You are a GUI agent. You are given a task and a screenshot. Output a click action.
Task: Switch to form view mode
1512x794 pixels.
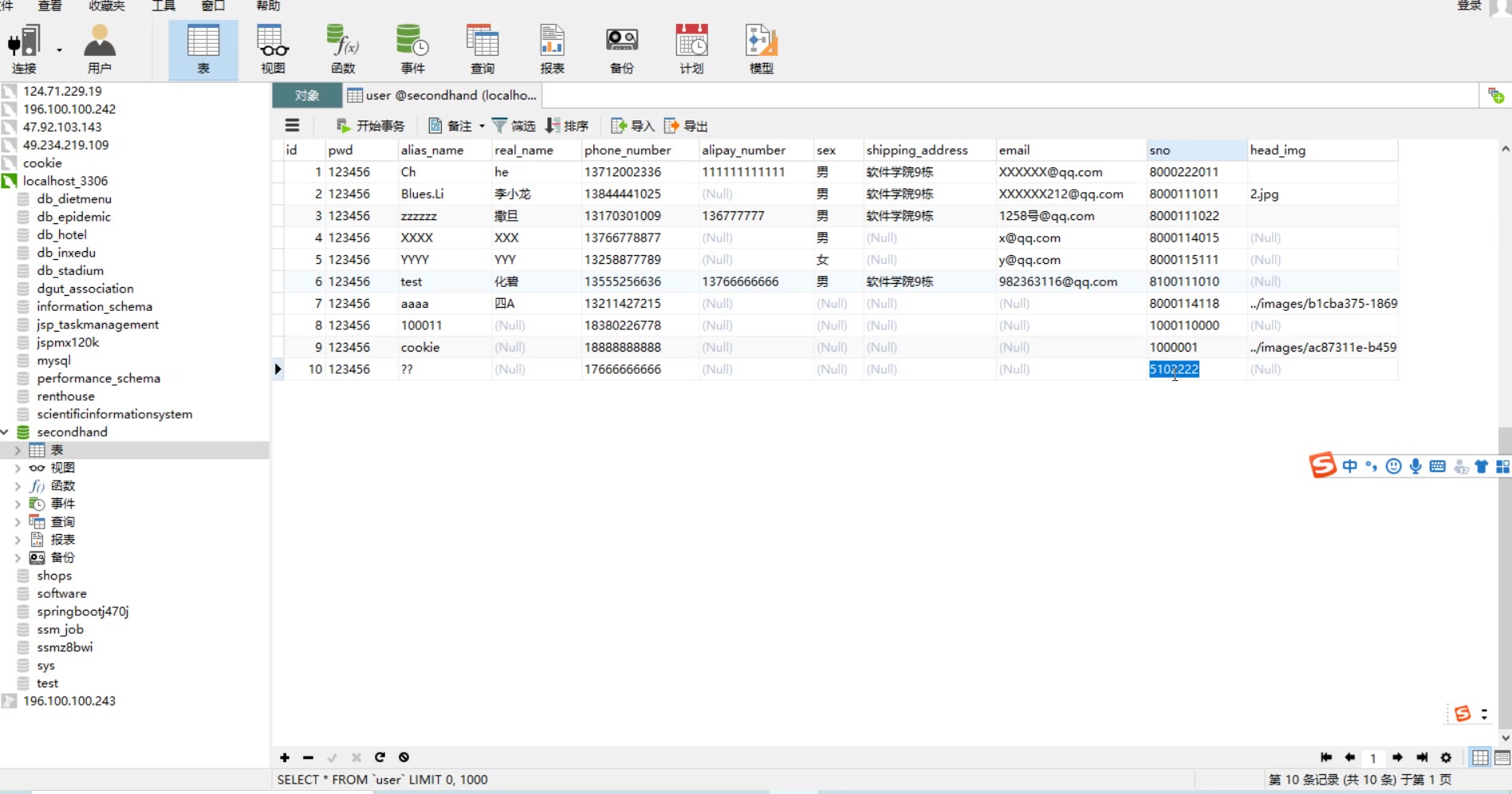1502,757
